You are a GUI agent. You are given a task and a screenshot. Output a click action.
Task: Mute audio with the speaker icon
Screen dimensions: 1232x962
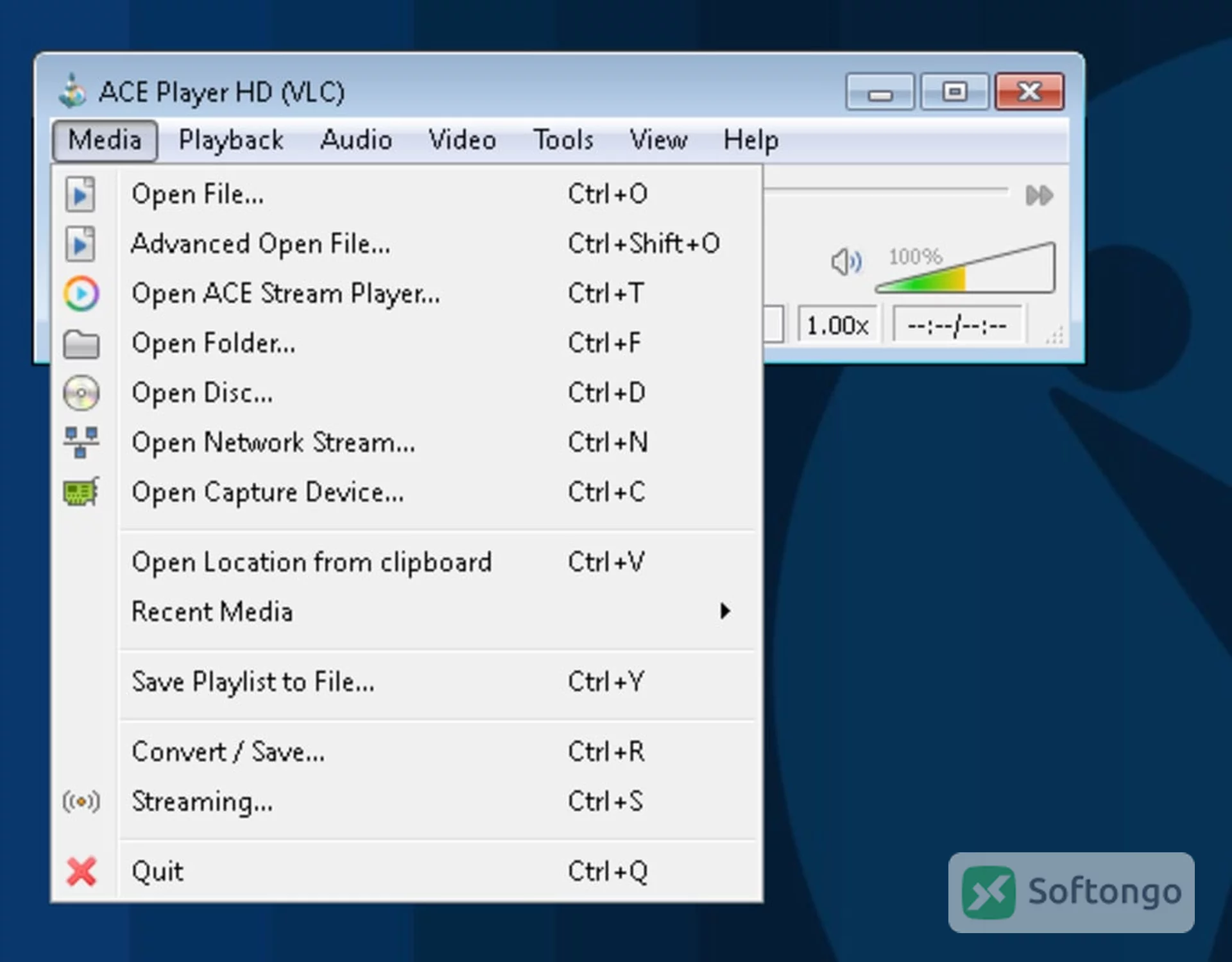click(x=846, y=262)
